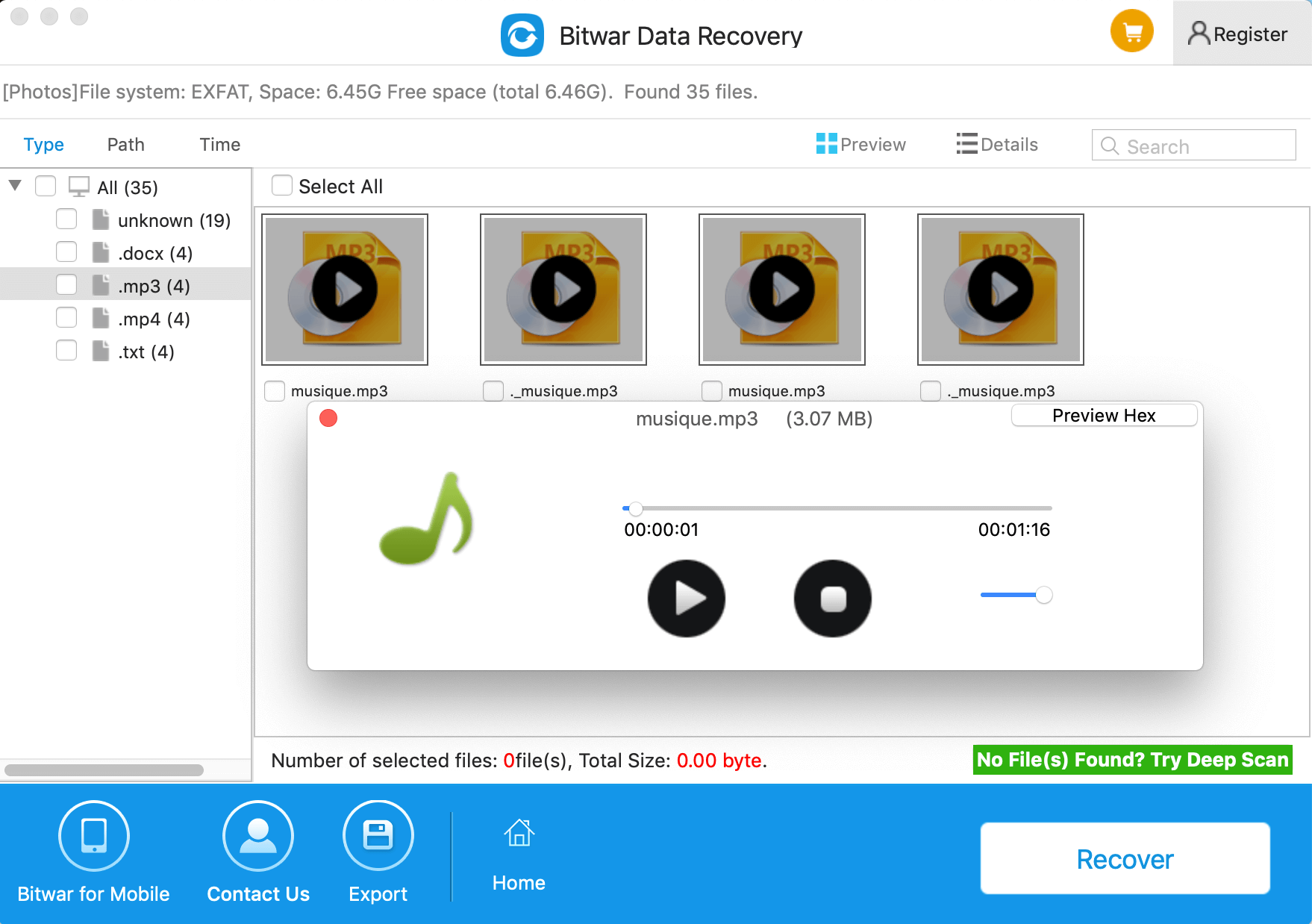
Task: Click the Register button label
Action: pyautogui.click(x=1251, y=34)
